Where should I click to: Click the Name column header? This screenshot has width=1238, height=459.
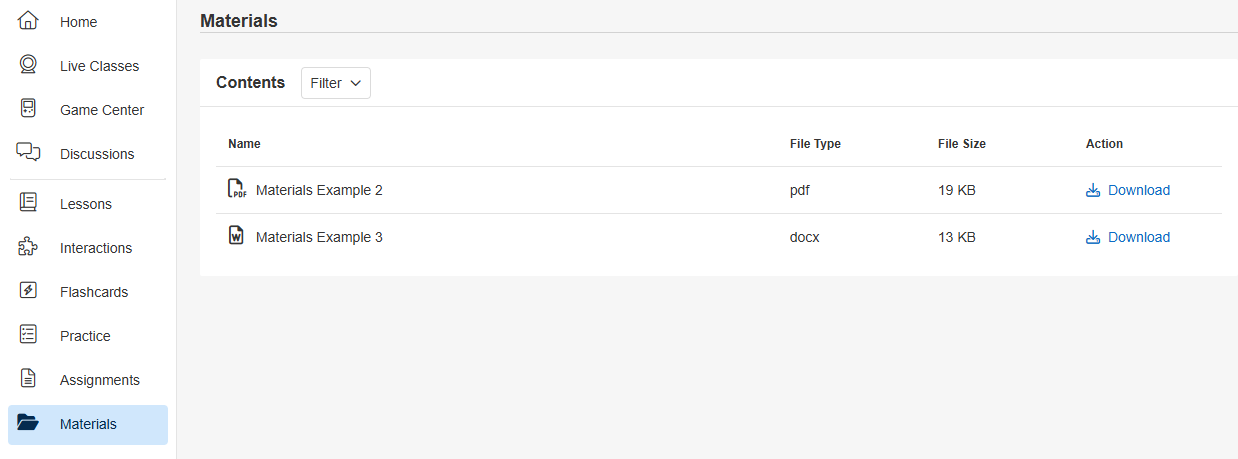point(244,144)
